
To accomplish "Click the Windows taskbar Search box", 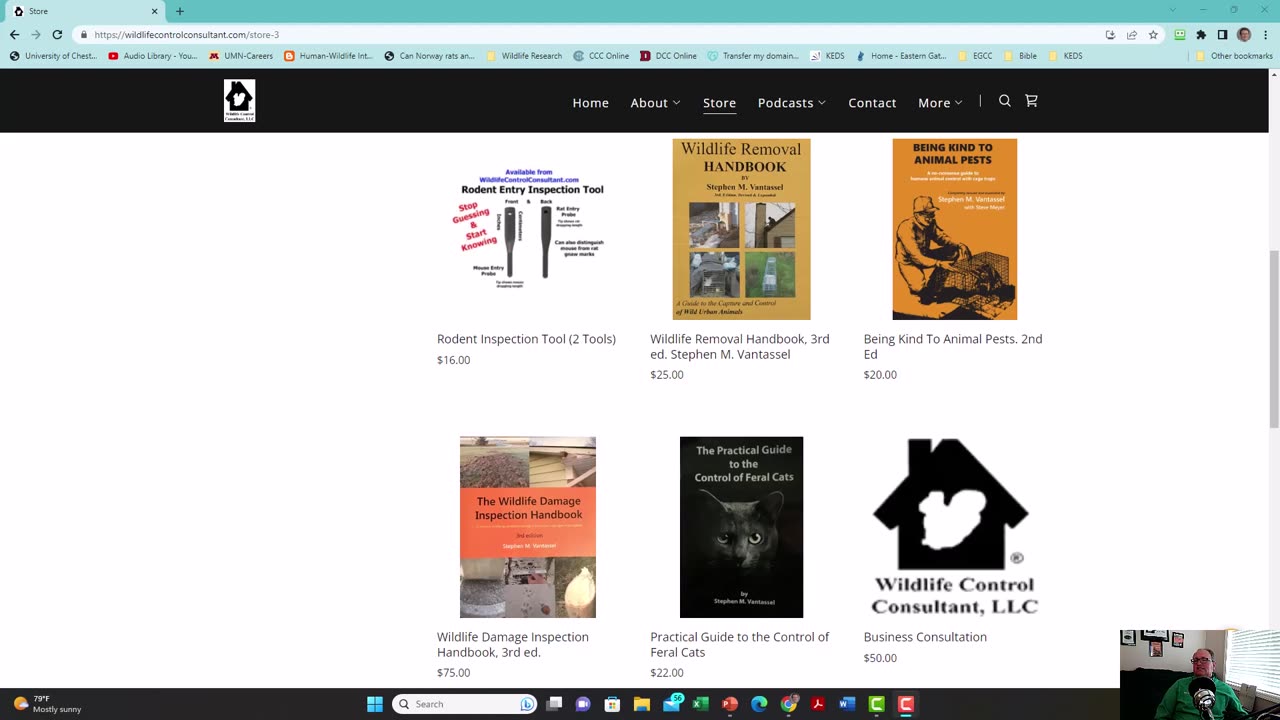I will (x=464, y=704).
